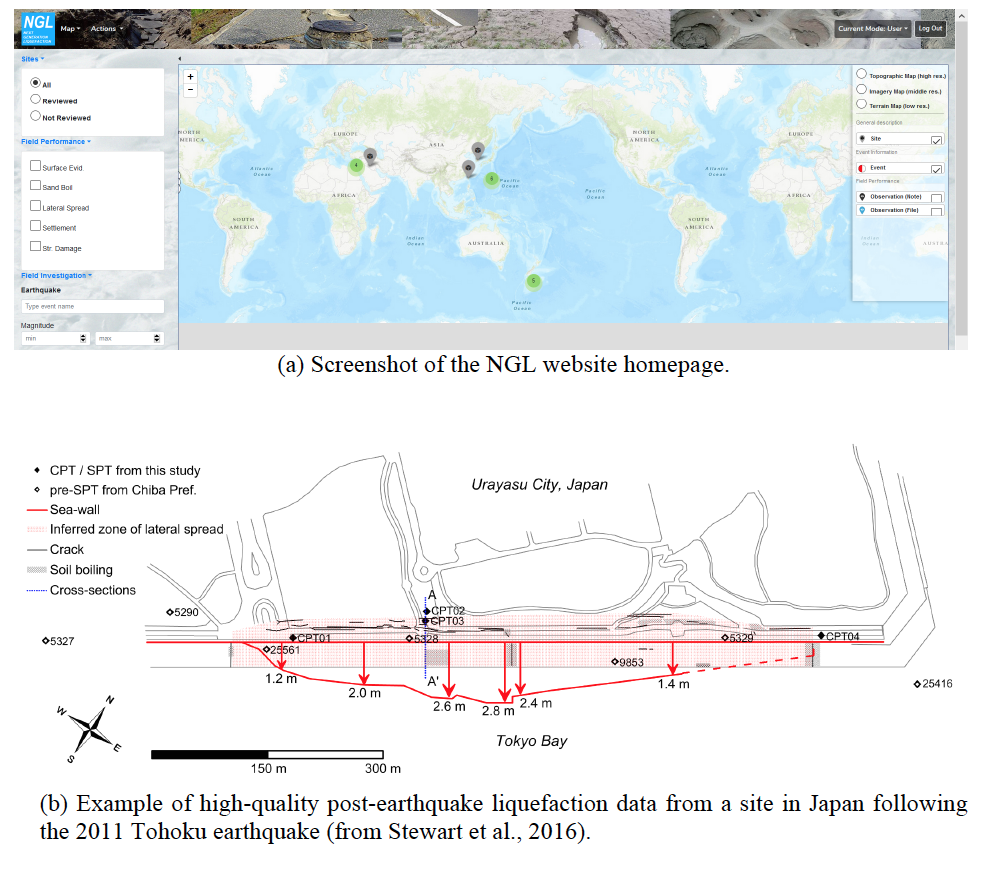Hide the left filter sidebar arrow

point(180,59)
